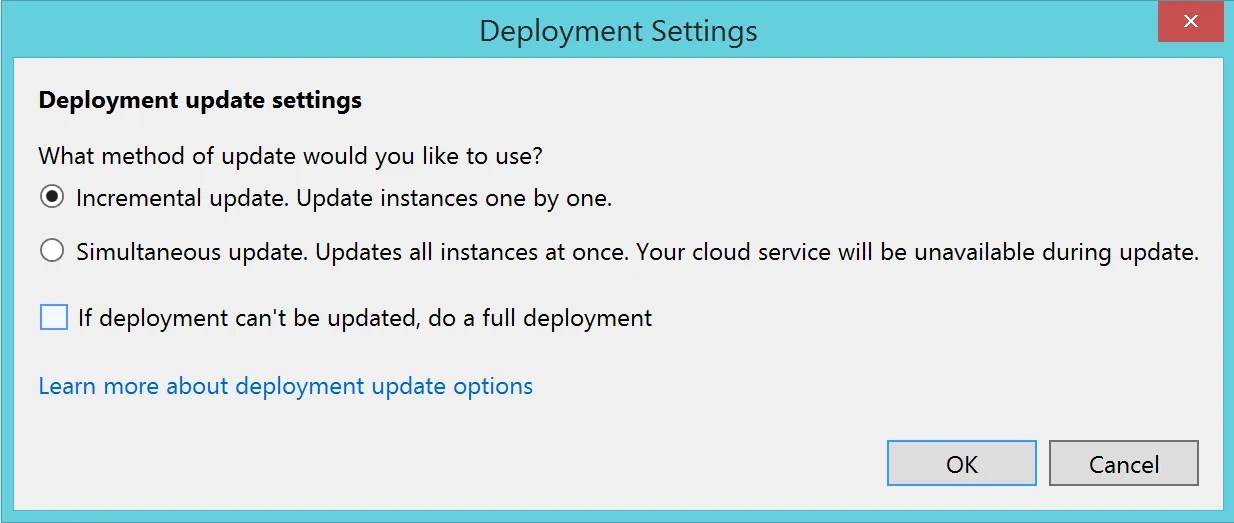
Task: Select the 'Incremental update.' option text
Action: click(x=183, y=198)
